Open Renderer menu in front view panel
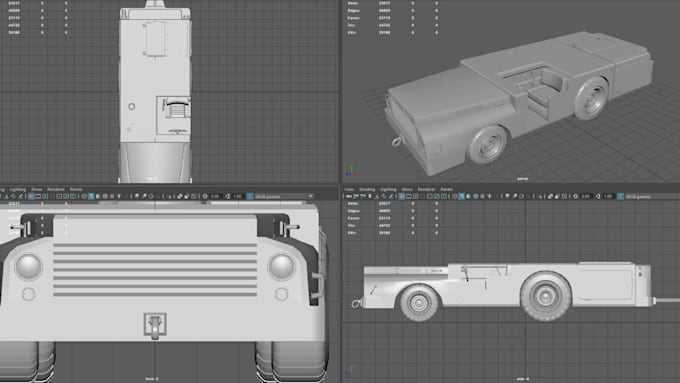This screenshot has height=383, width=680. point(56,189)
